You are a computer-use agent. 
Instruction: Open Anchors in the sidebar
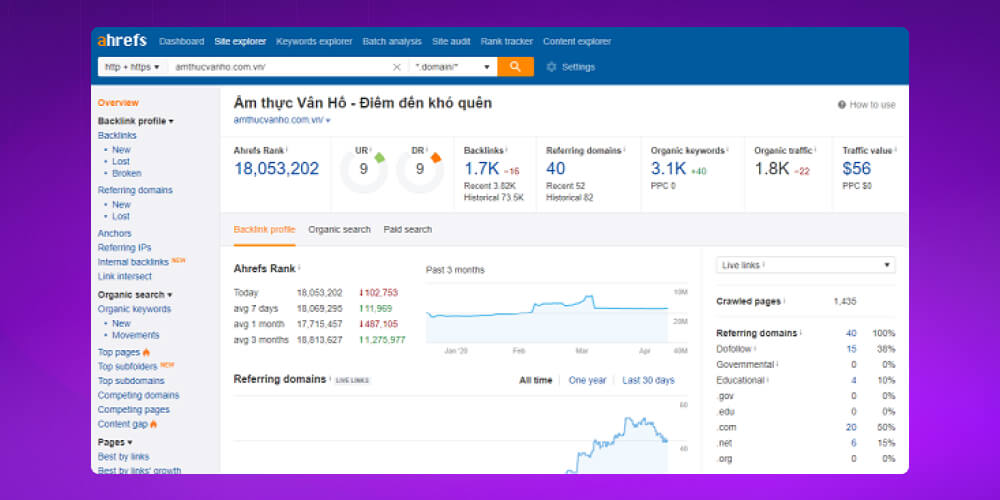(114, 233)
